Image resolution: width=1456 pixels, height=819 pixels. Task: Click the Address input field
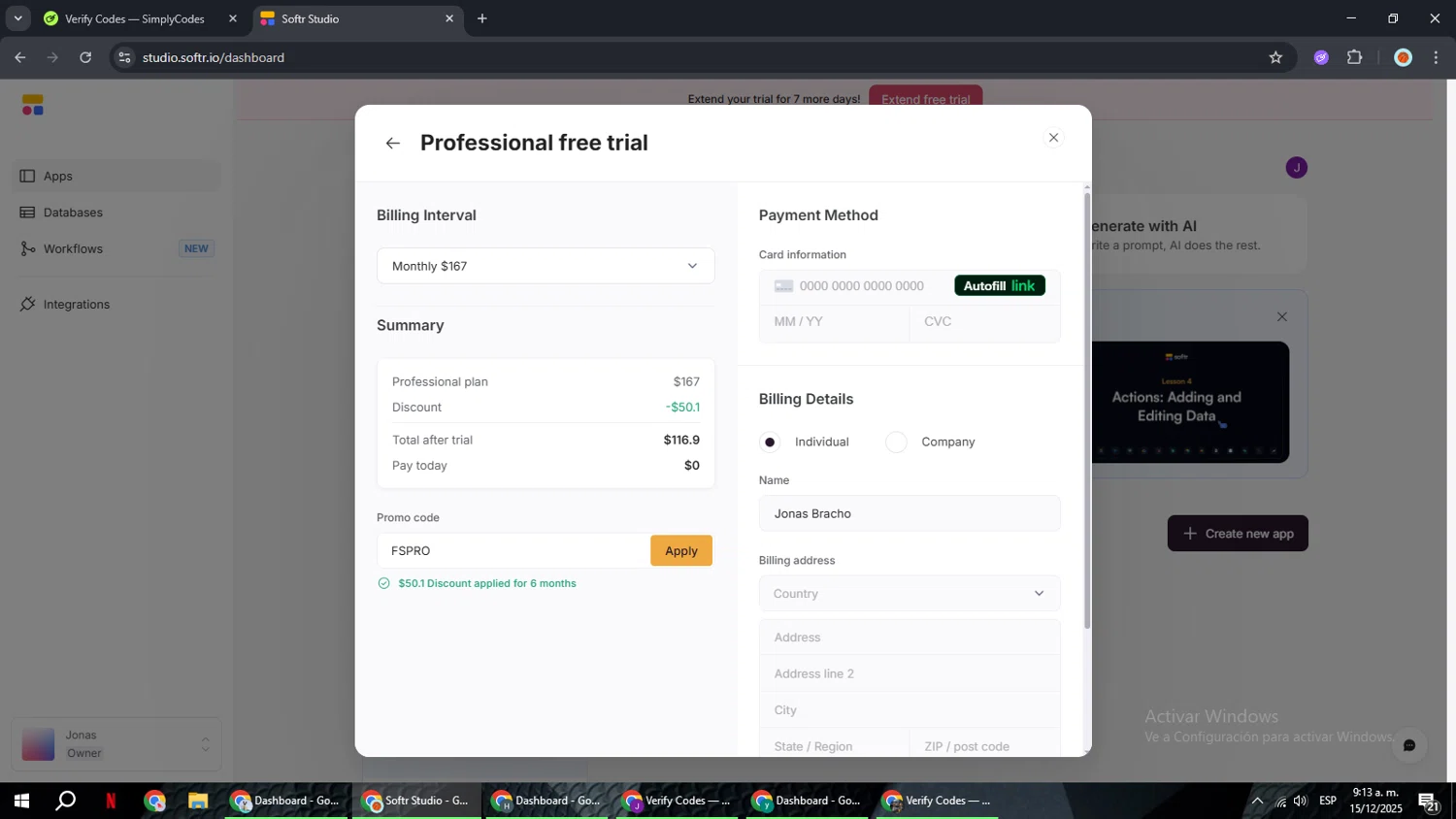click(910, 638)
